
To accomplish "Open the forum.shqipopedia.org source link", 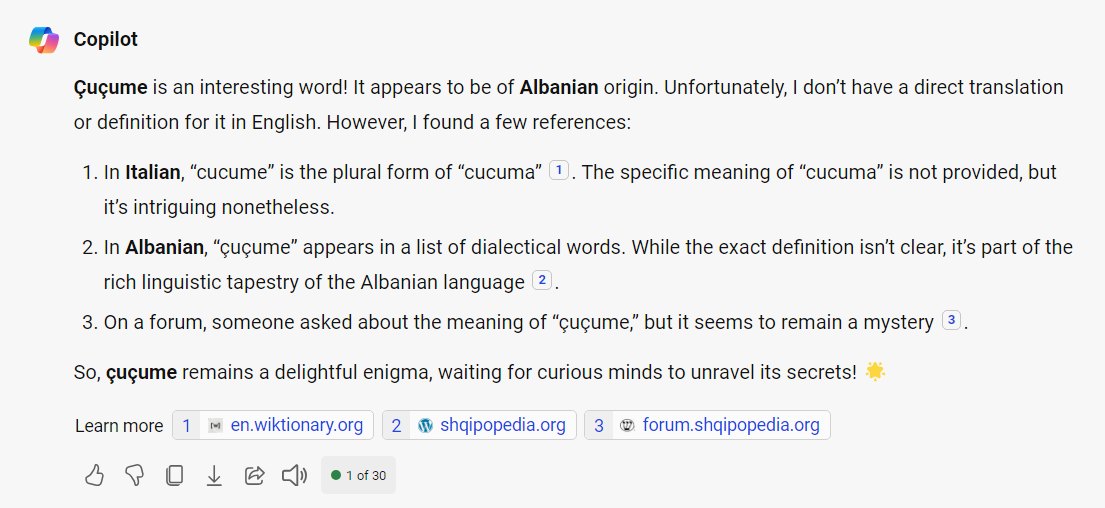I will coord(730,425).
